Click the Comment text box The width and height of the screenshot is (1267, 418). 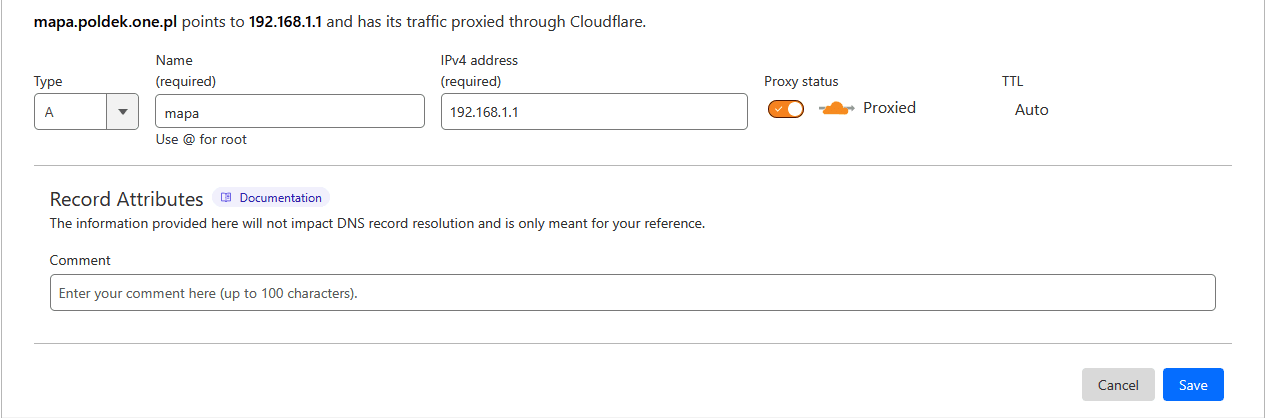(632, 293)
